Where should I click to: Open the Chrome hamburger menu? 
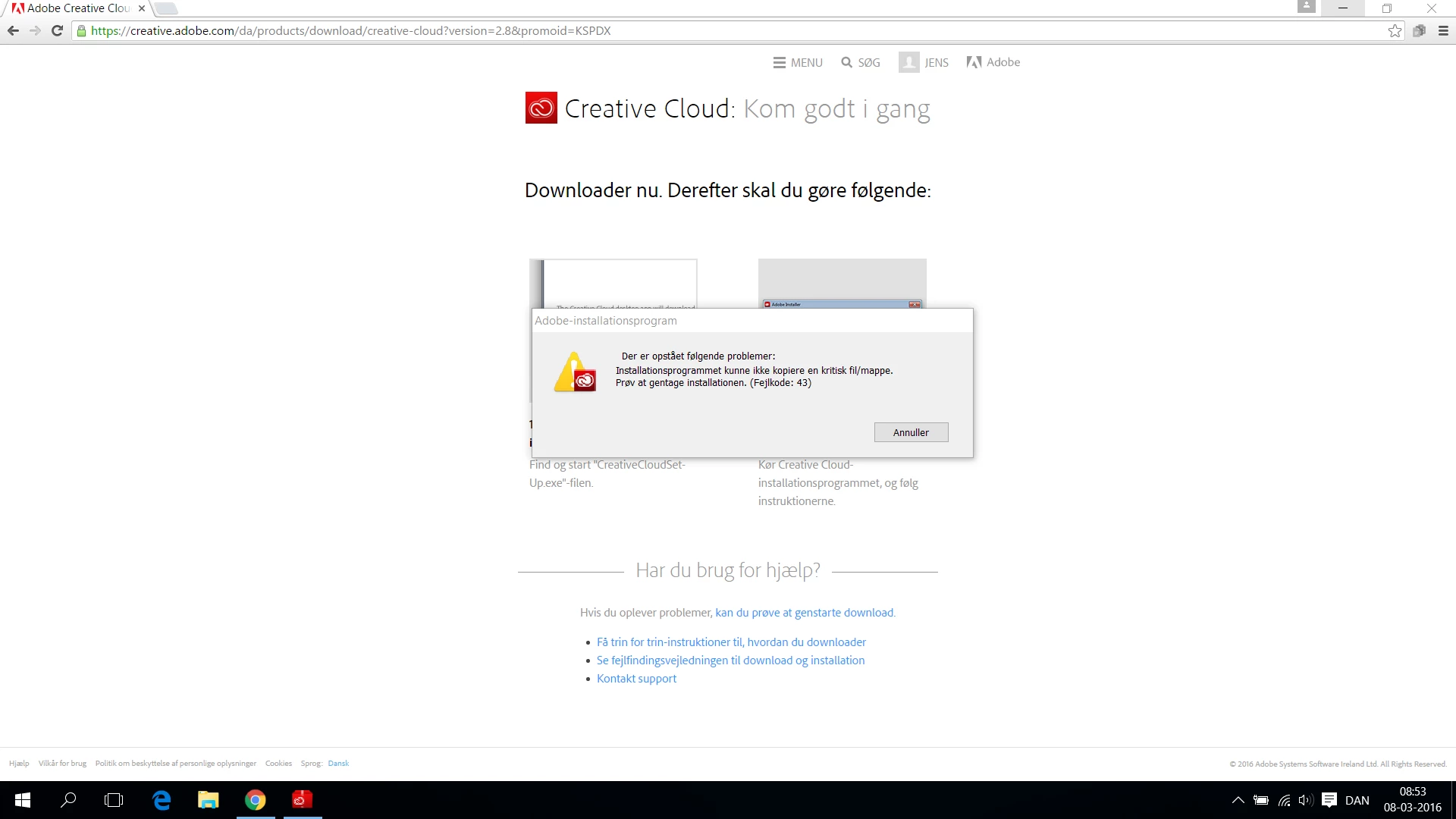pyautogui.click(x=1443, y=31)
